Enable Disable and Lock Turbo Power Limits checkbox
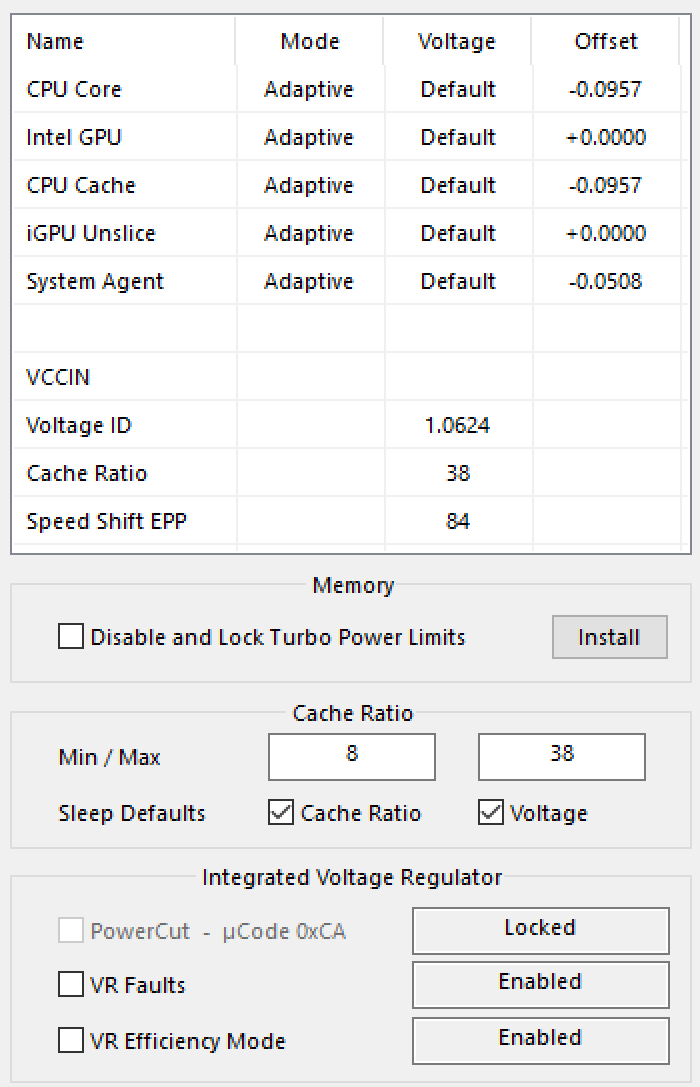The image size is (700, 1087). tap(71, 637)
